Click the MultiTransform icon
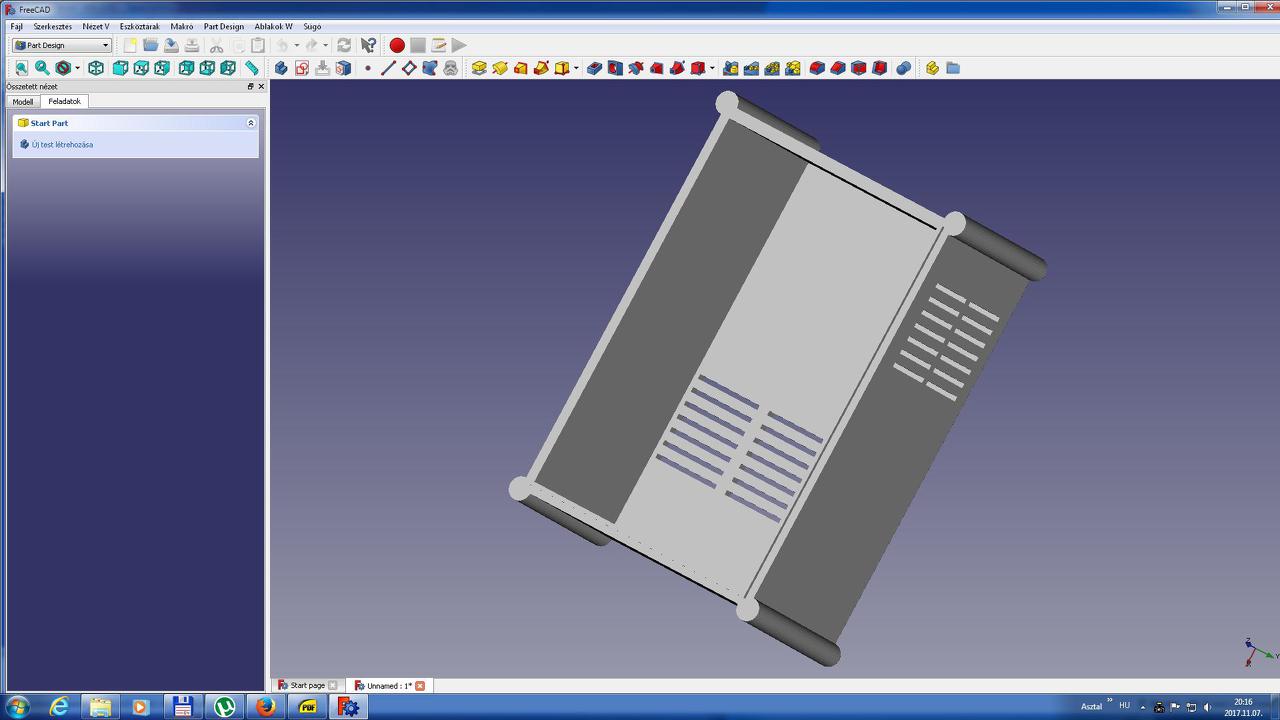Screen dimensions: 1280x720 (793, 68)
